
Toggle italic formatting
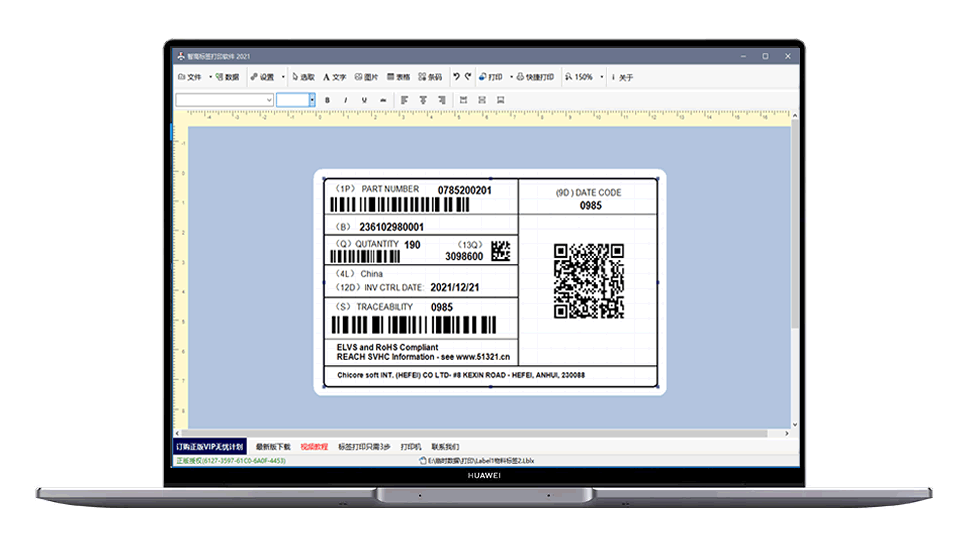[346, 100]
